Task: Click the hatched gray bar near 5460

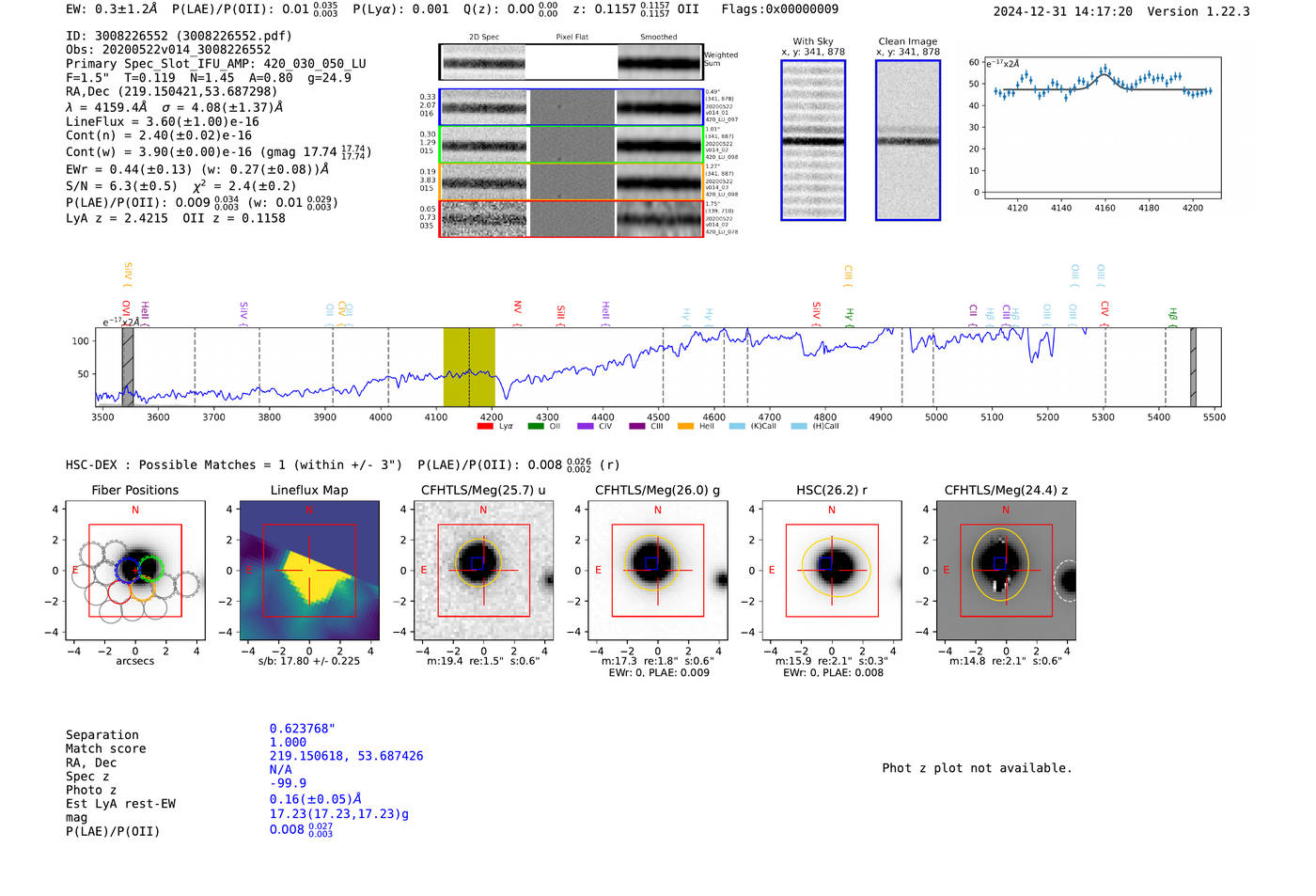Action: pos(1193,367)
